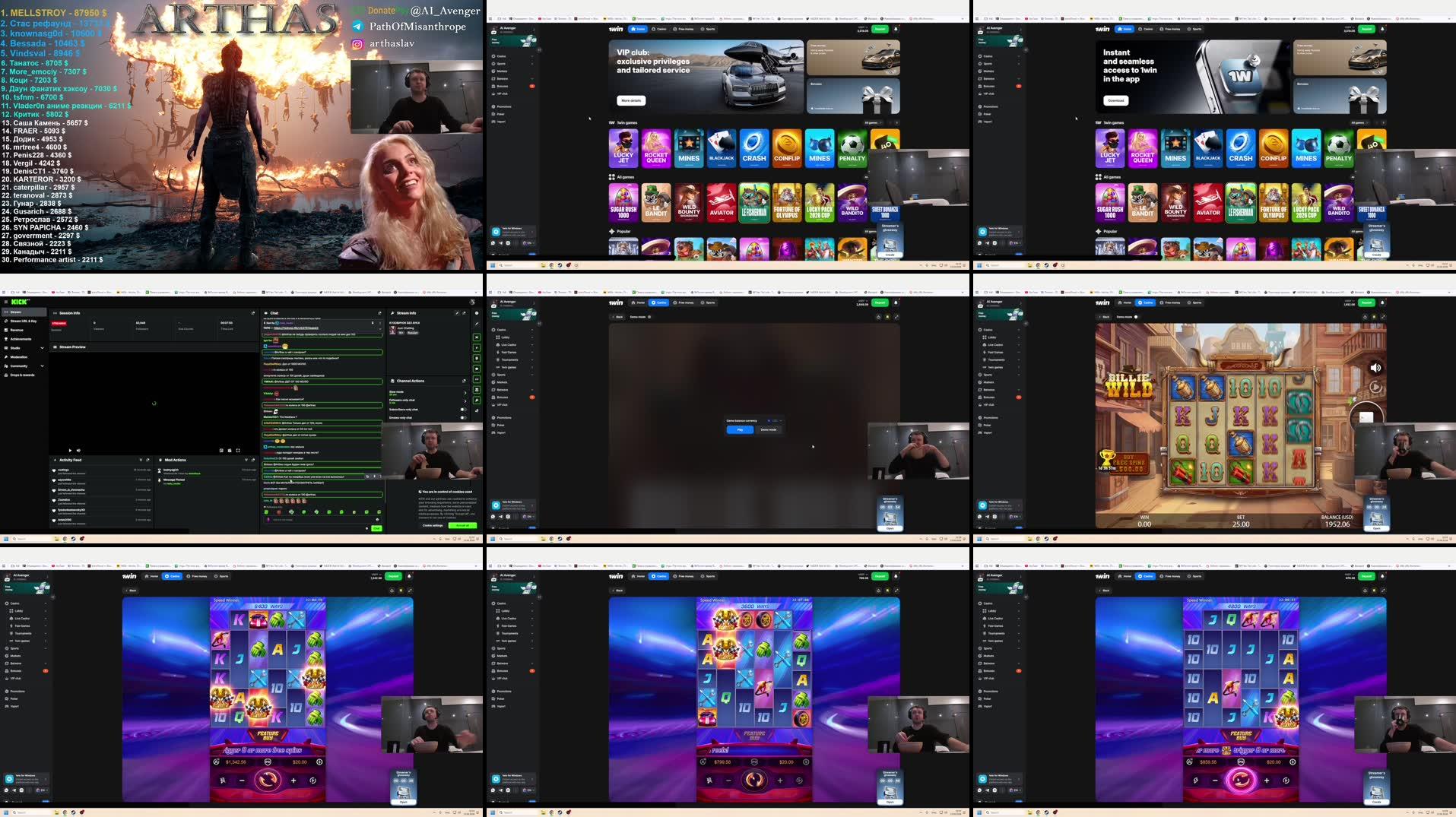Filter the Kick Activity Feed
Image resolution: width=1456 pixels, height=817 pixels.
pyautogui.click(x=141, y=460)
